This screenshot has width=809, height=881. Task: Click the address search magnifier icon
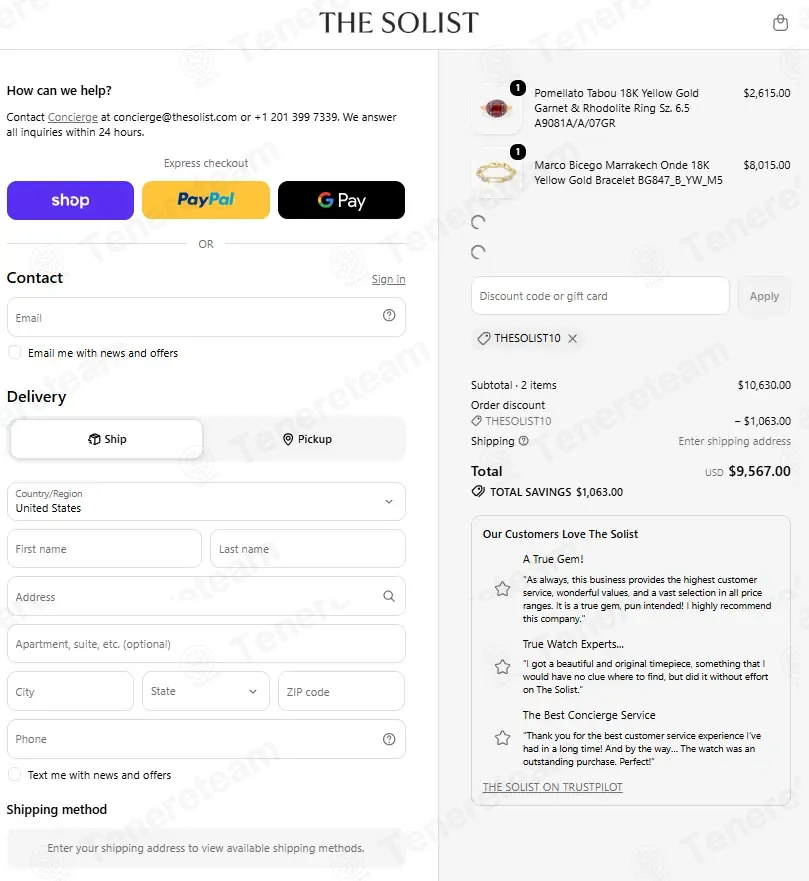[389, 596]
